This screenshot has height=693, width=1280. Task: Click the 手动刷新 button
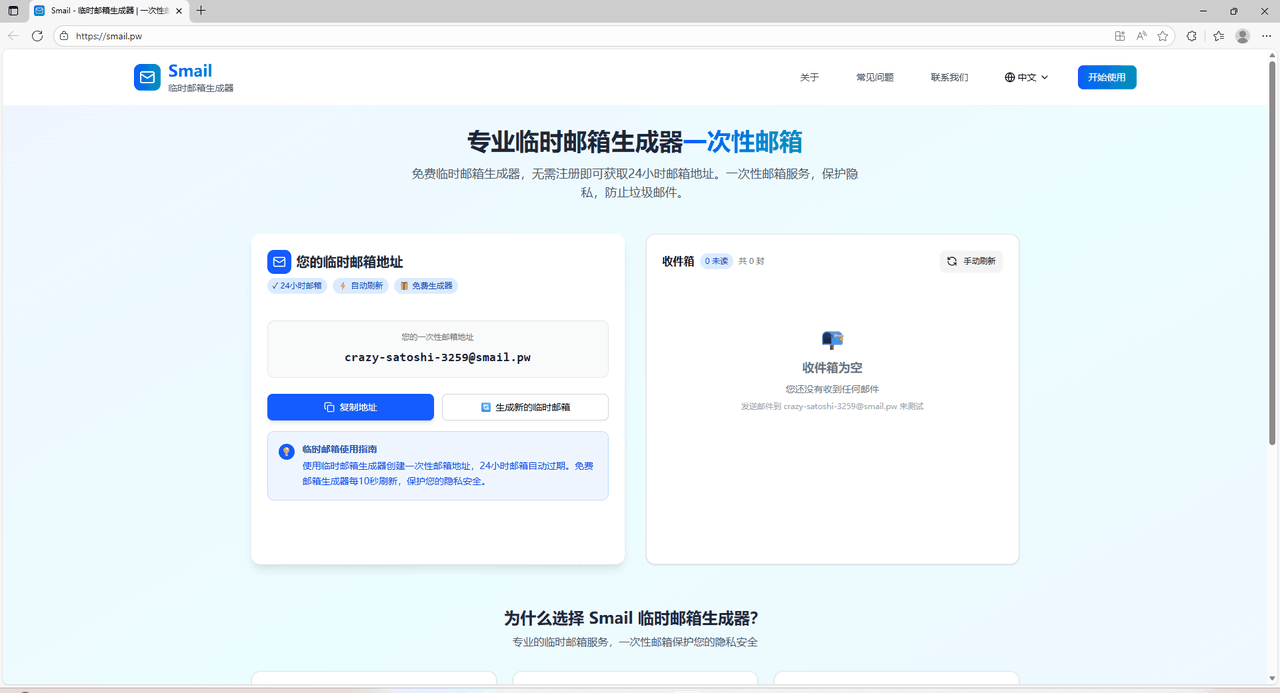pos(971,261)
